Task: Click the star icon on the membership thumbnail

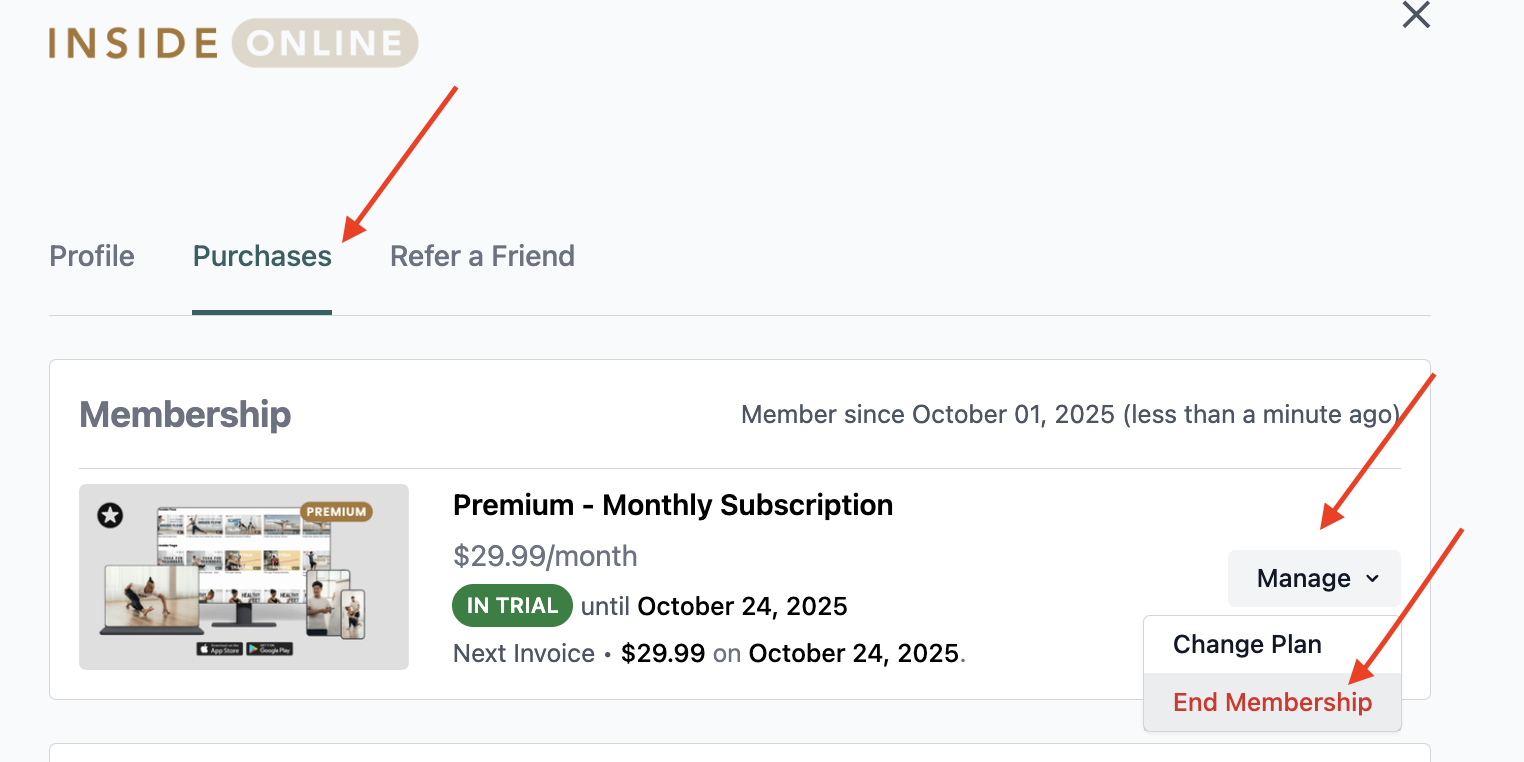Action: click(110, 515)
